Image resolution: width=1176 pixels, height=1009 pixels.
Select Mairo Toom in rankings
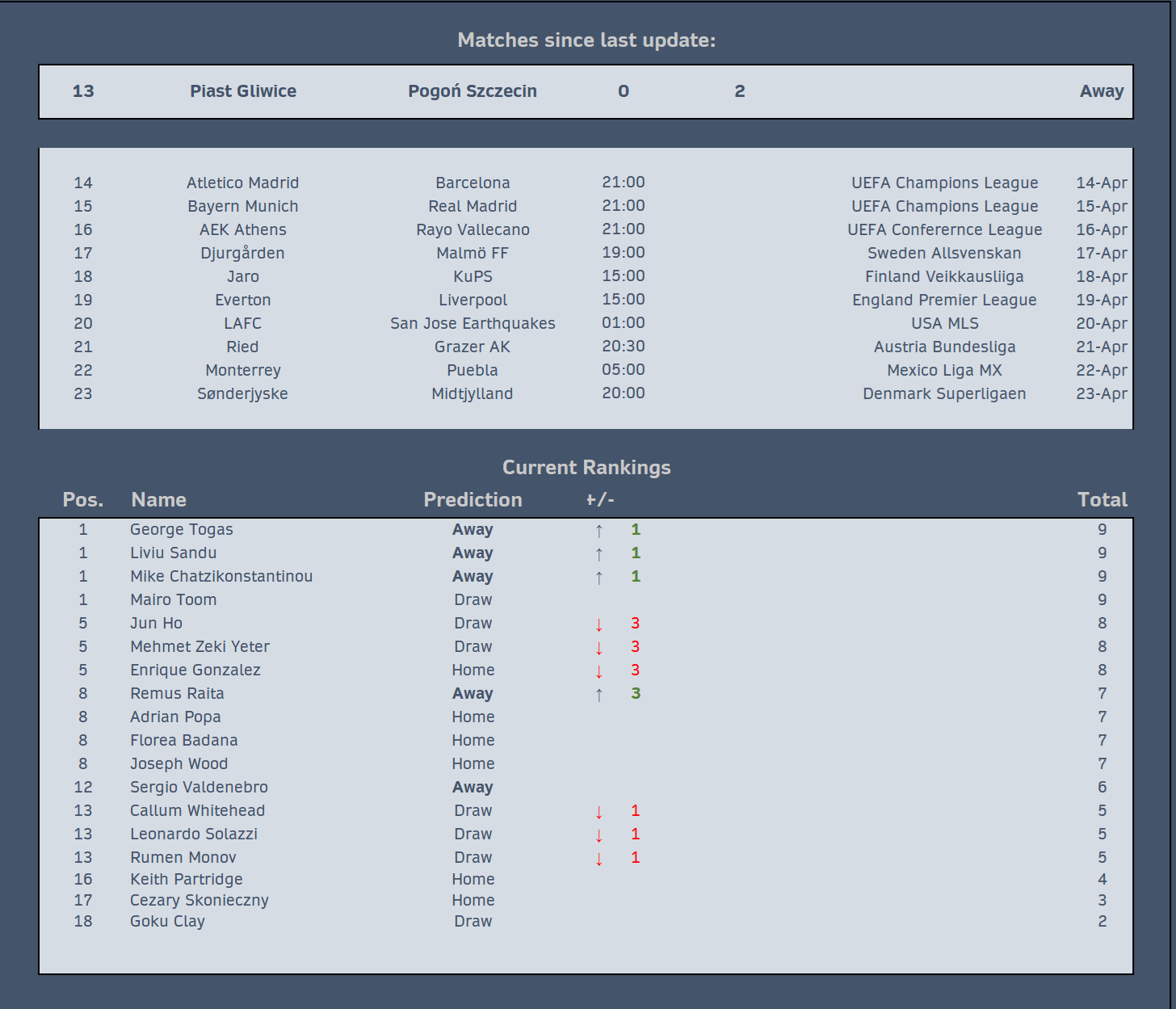174,599
